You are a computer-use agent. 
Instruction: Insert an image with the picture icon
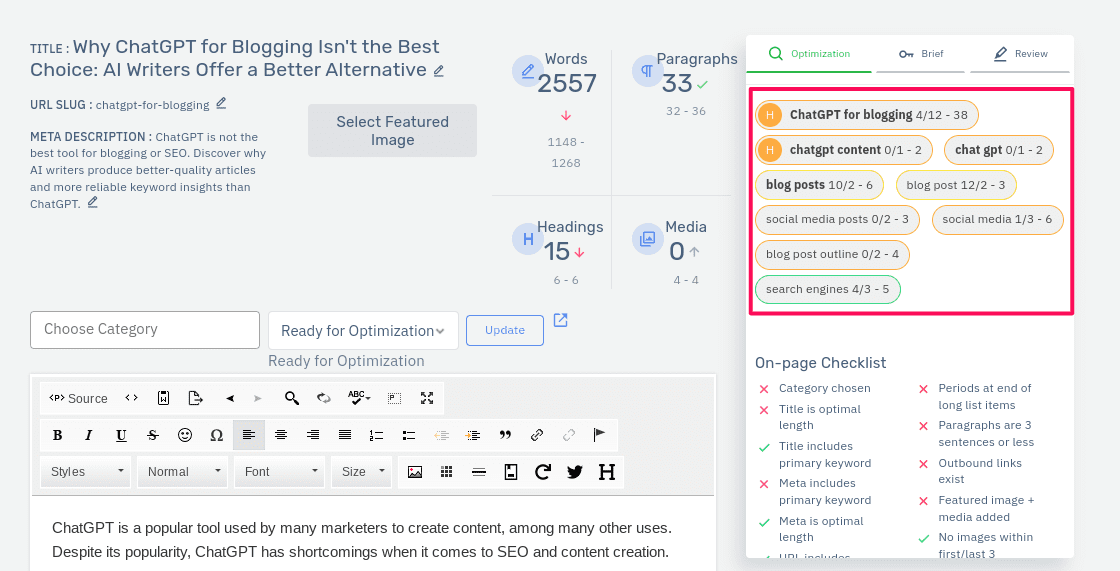point(414,472)
